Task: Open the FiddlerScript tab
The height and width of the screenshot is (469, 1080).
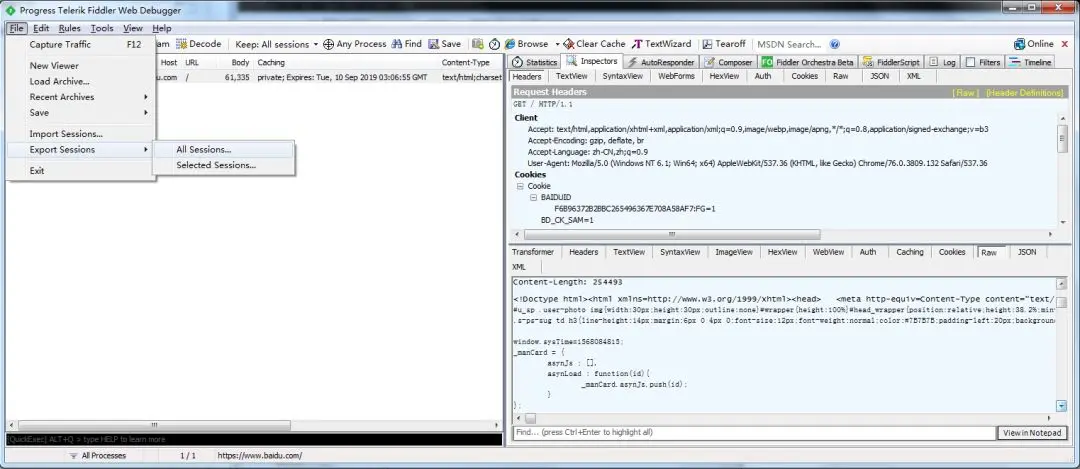Action: coord(890,62)
